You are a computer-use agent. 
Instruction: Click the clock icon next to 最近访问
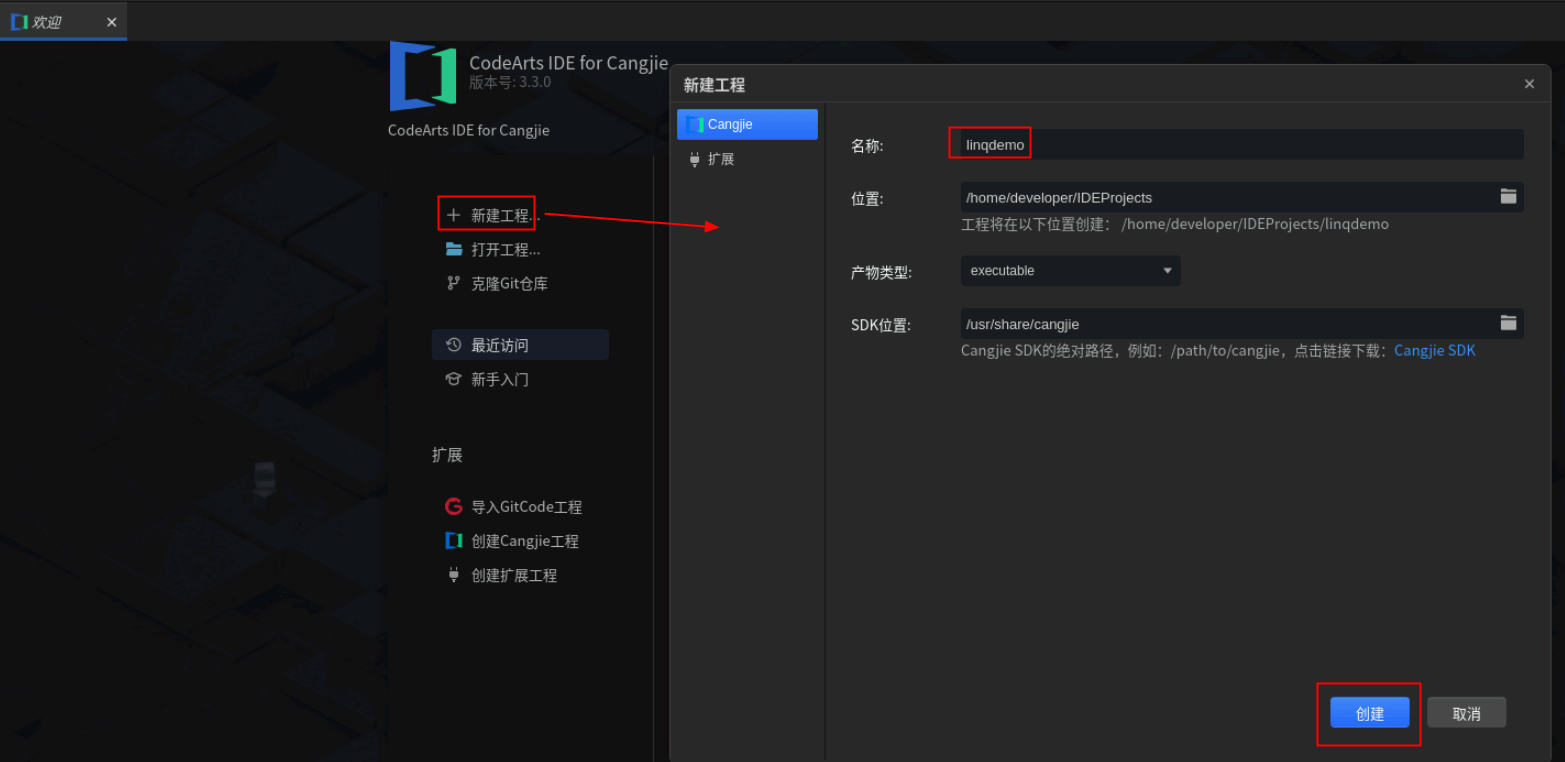[455, 344]
